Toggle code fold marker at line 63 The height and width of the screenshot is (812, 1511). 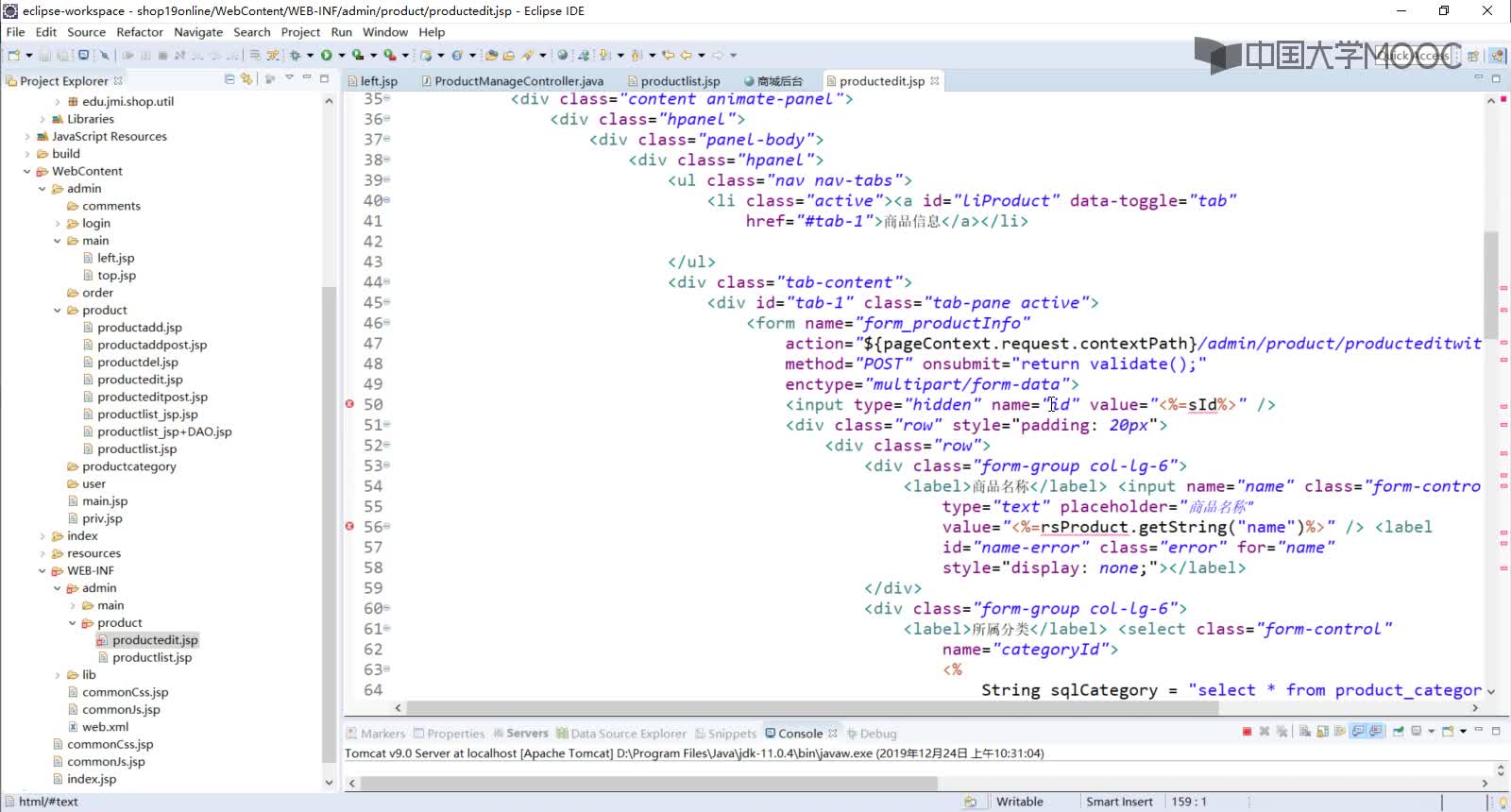coord(387,669)
